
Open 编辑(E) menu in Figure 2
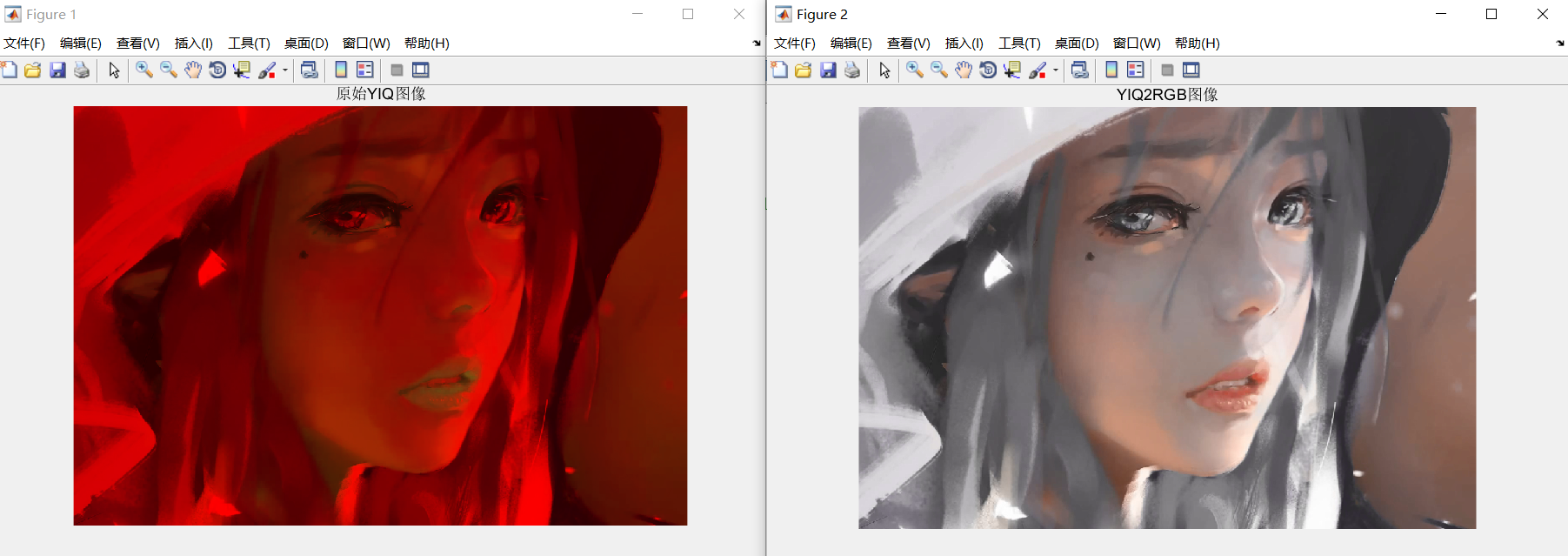[851, 44]
